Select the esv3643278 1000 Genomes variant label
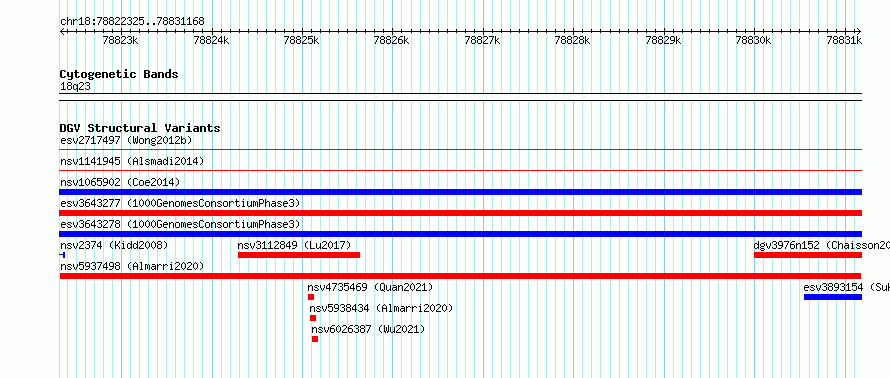Image resolution: width=890 pixels, height=378 pixels. 180,224
